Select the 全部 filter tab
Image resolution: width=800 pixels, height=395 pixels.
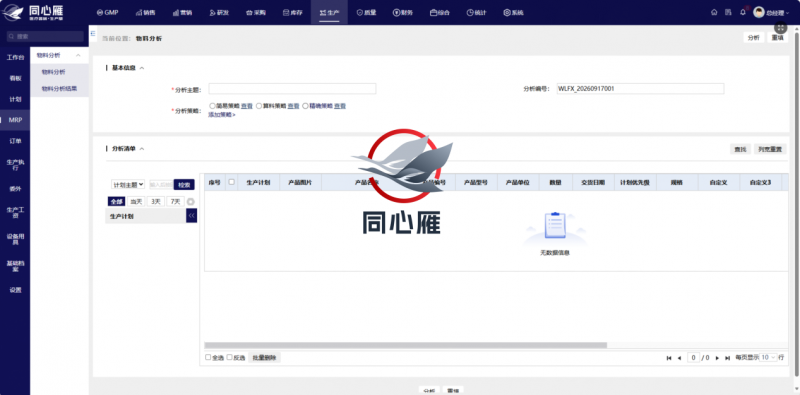point(116,202)
